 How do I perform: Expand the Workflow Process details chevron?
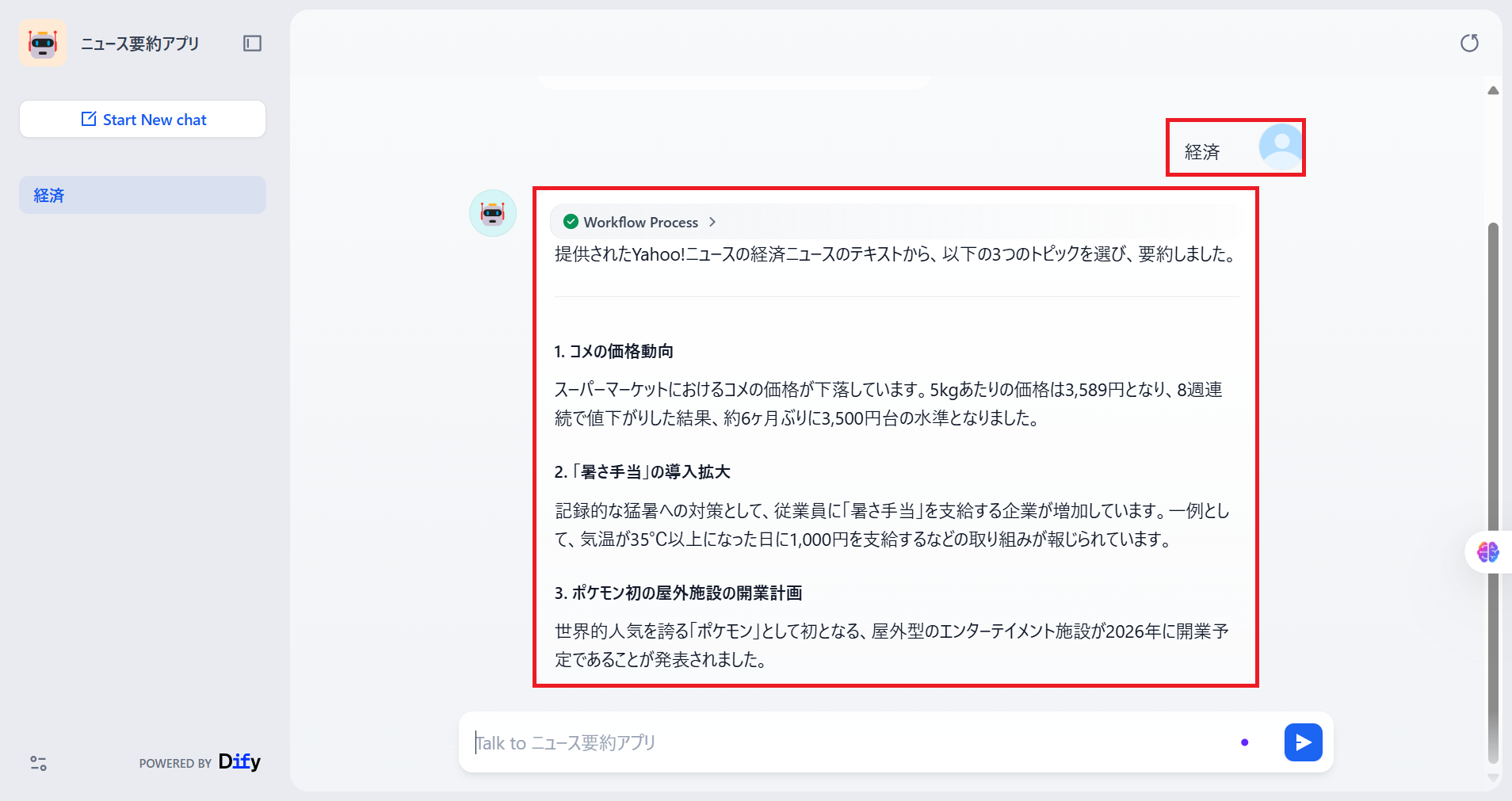click(712, 222)
